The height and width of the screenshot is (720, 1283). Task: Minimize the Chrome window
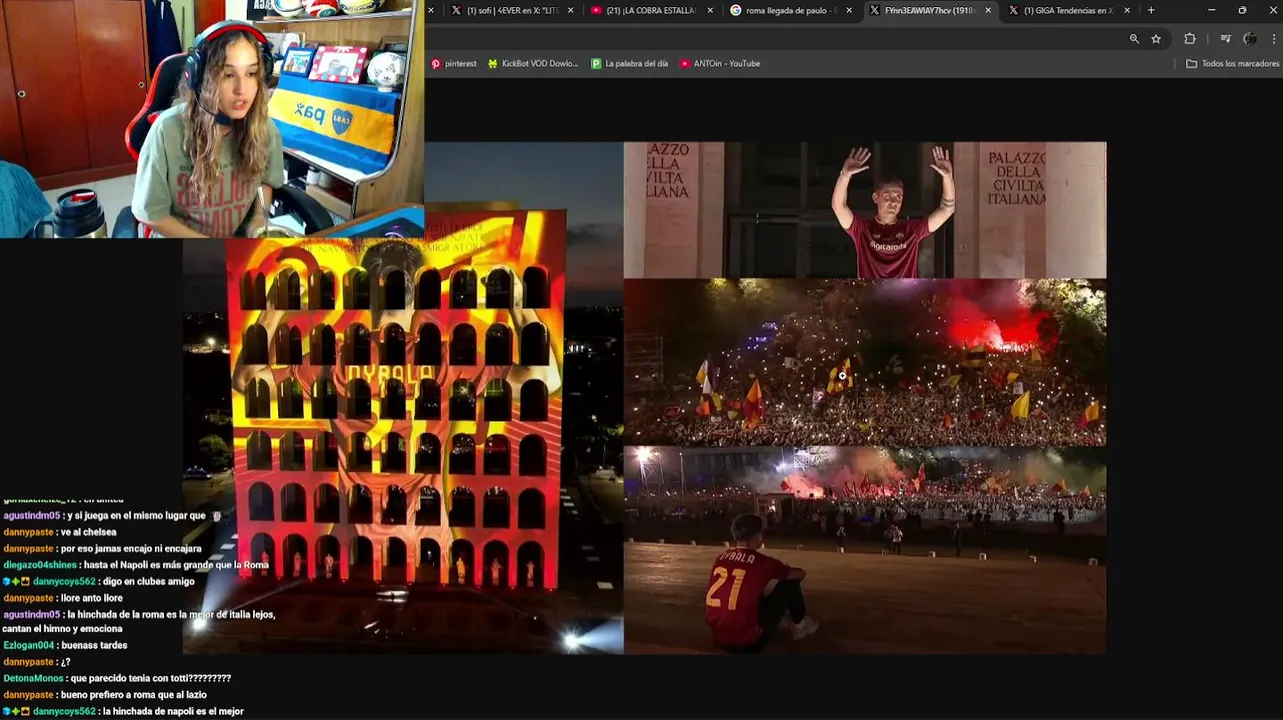(x=1211, y=10)
